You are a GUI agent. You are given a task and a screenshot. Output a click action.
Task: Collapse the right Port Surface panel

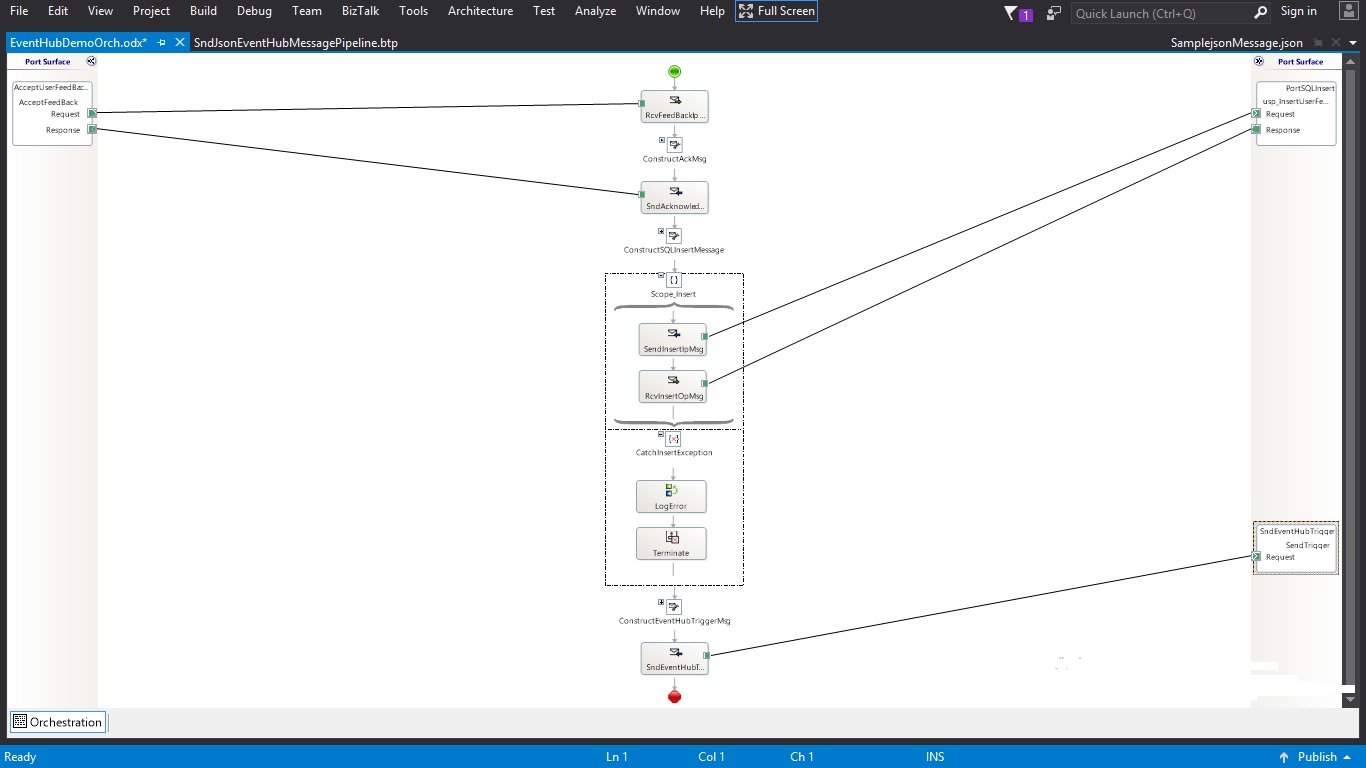coord(1259,61)
